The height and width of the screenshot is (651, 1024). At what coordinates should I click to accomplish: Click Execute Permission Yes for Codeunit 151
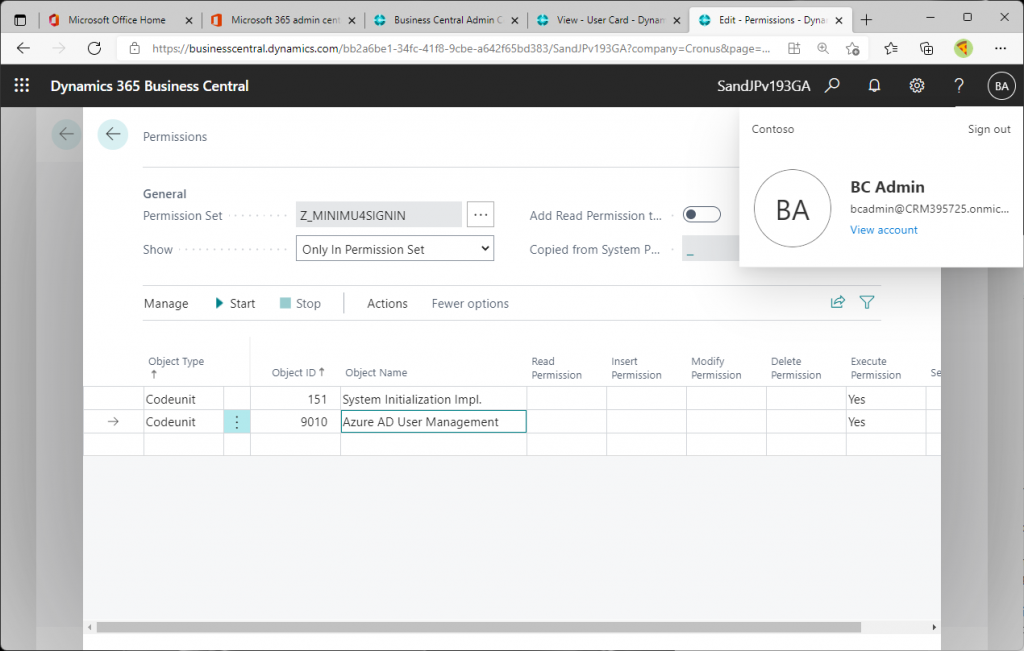tap(886, 399)
